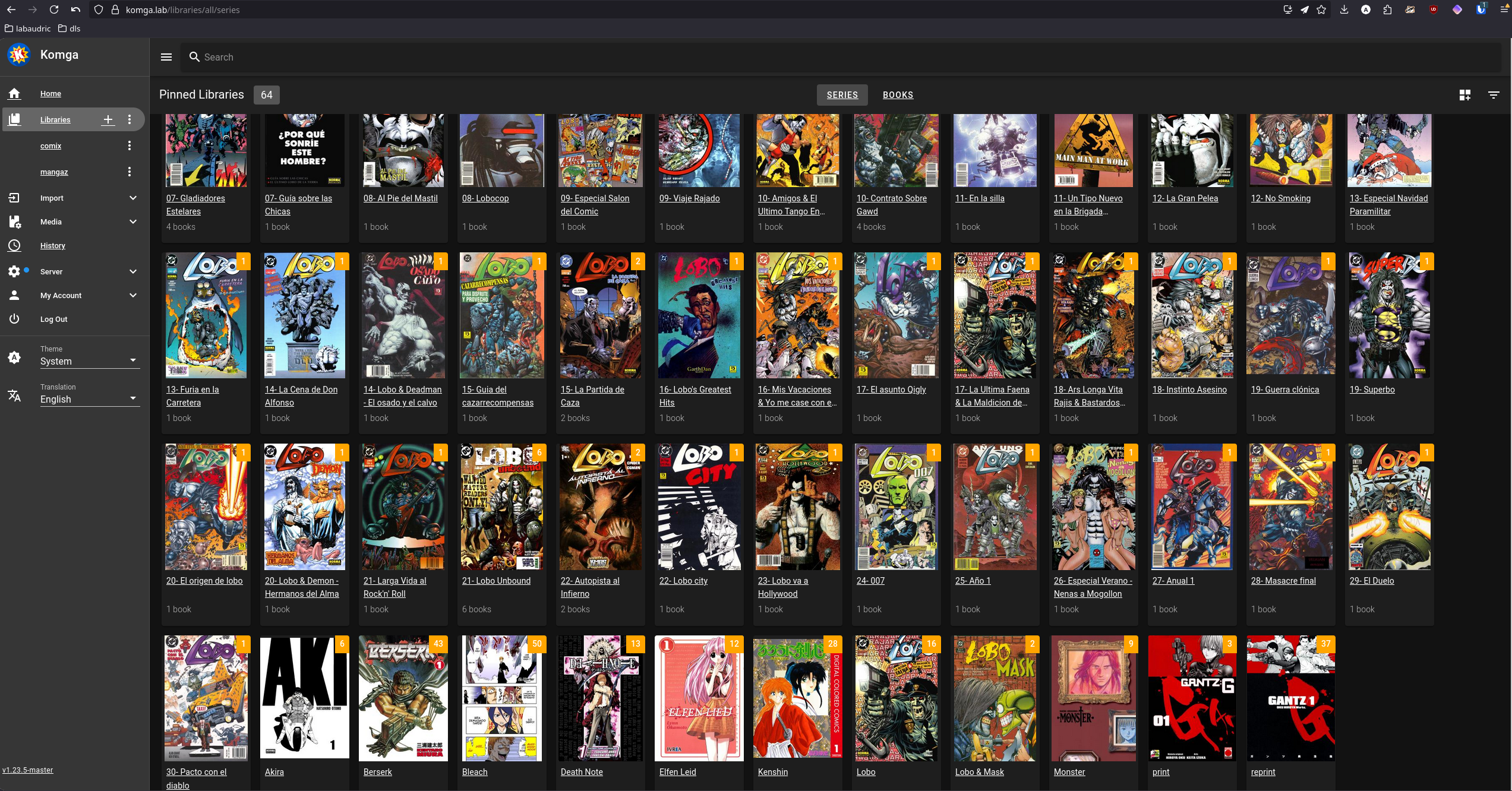
Task: Switch to the BOOKS tab
Action: tap(898, 95)
